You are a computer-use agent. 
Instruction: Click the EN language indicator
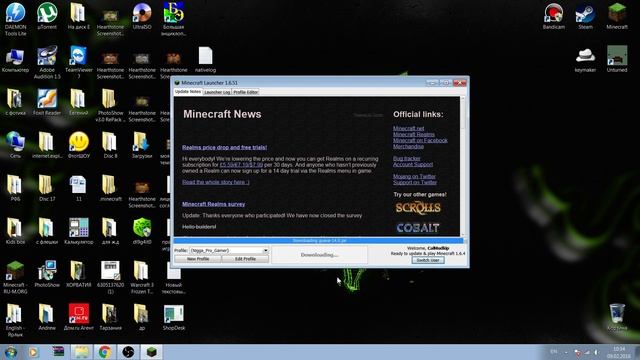(553, 351)
